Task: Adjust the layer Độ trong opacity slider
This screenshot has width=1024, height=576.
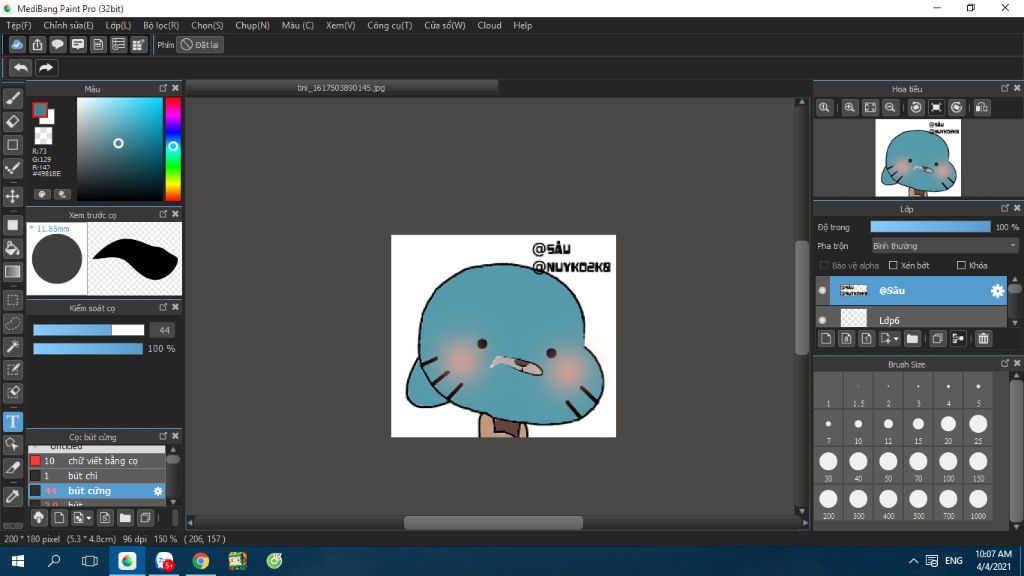Action: coord(930,227)
